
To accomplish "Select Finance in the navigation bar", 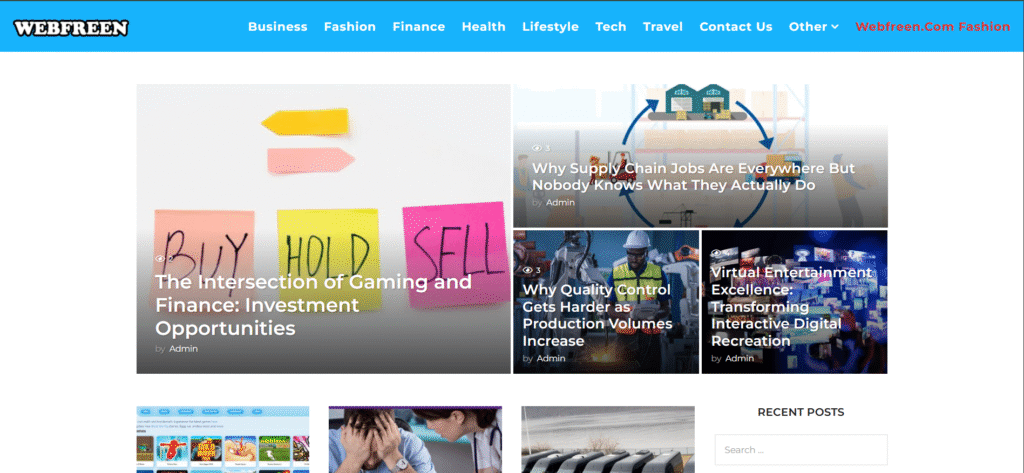I will tap(418, 27).
